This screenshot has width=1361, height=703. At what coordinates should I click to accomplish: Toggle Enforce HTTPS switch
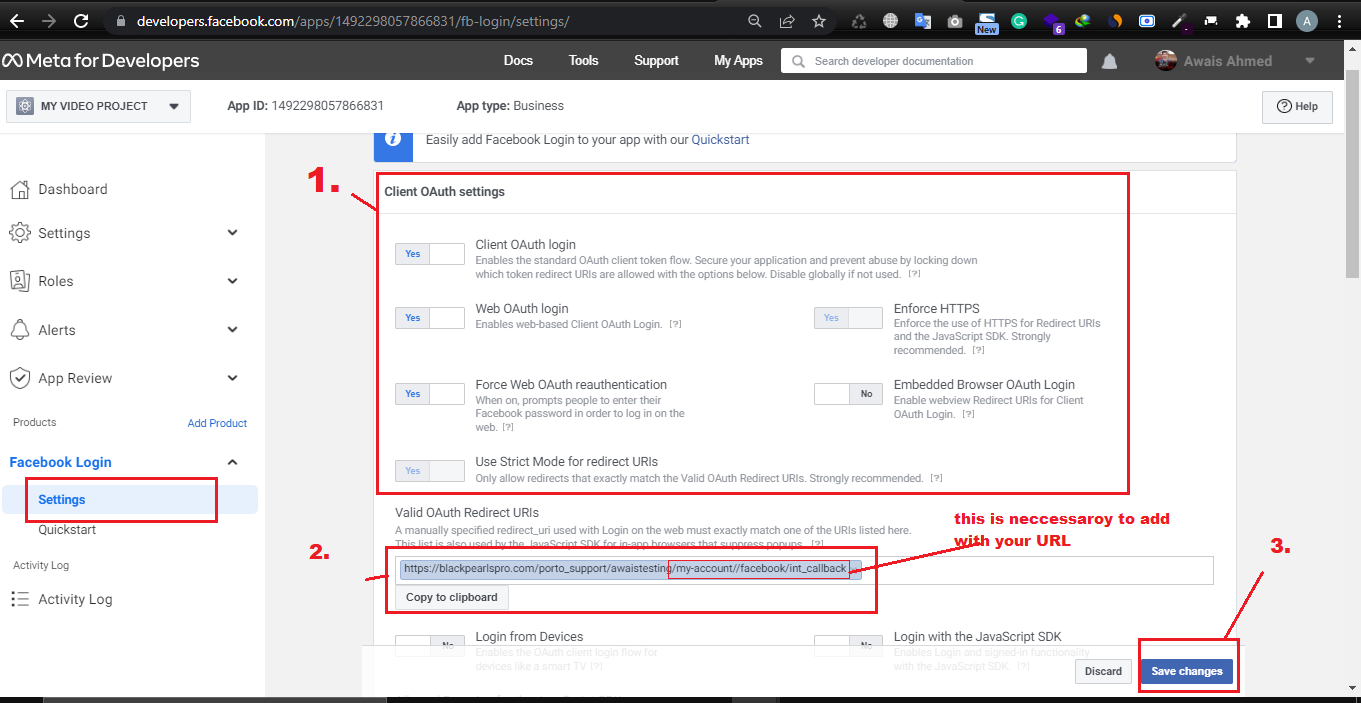848,318
